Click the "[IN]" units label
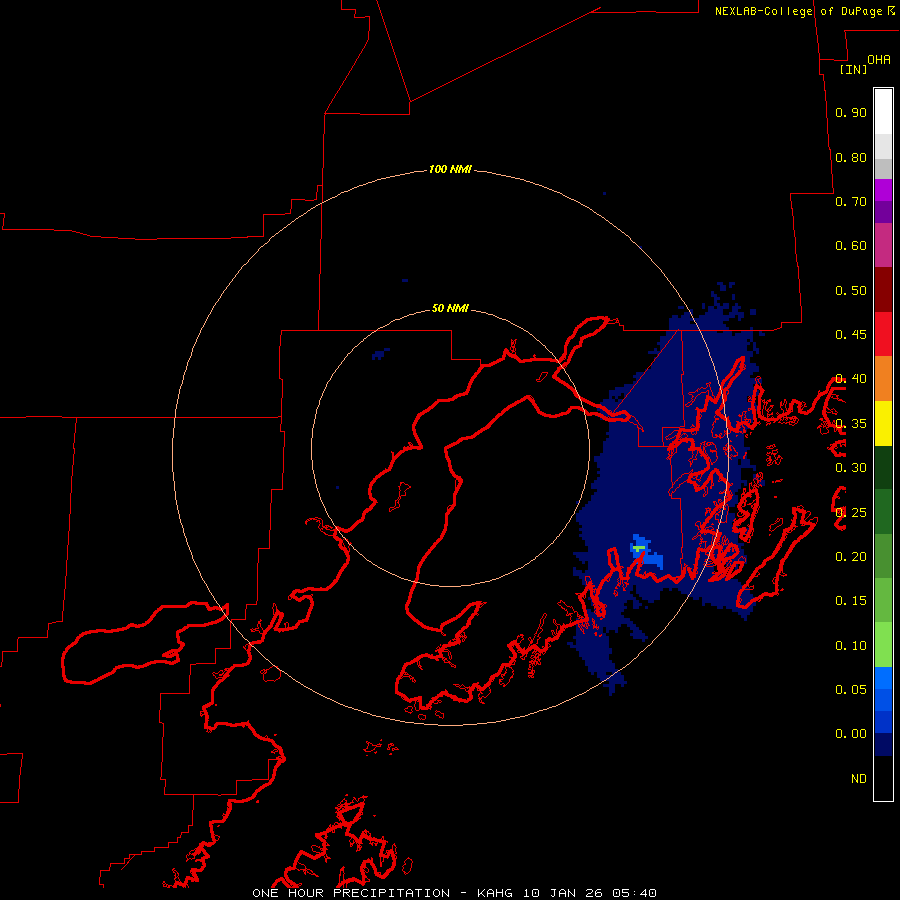 (853, 69)
